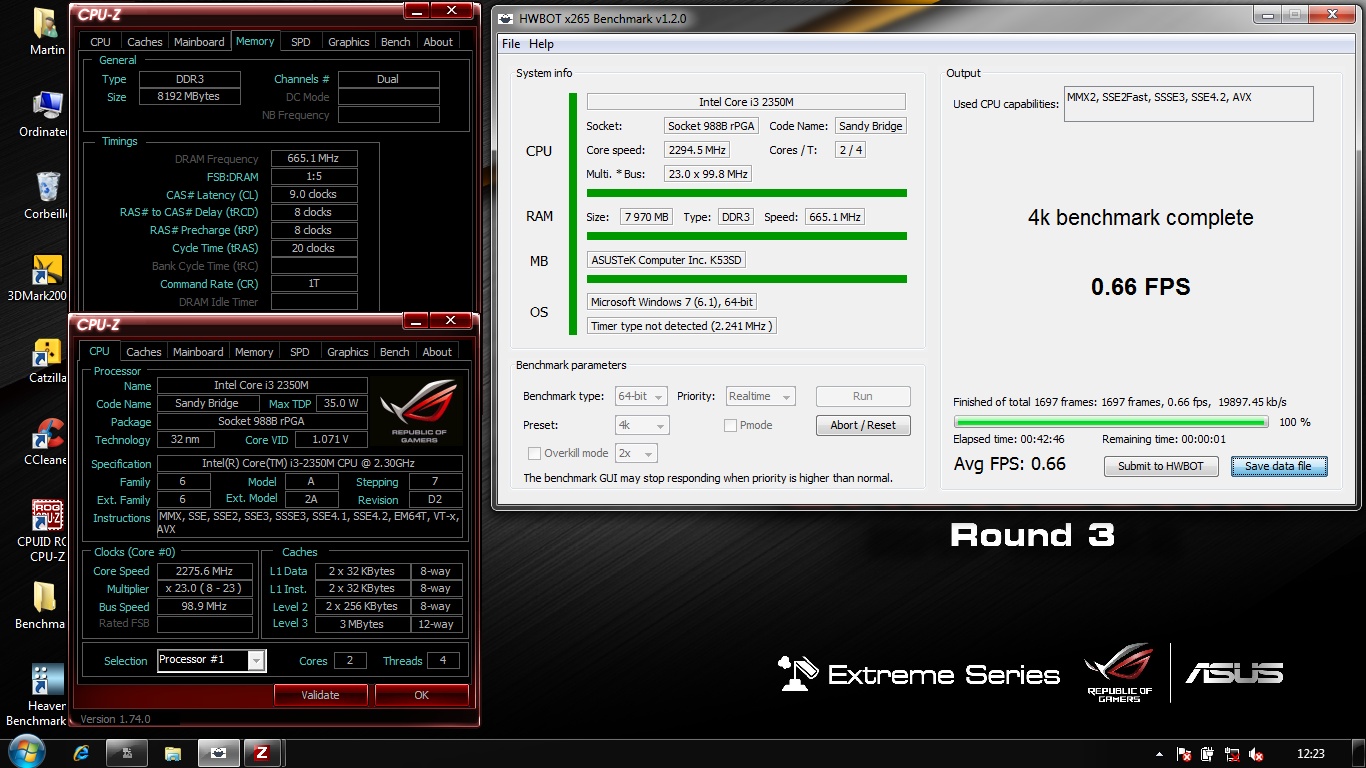
Task: Switch to Bench tab in lower CPU-Z
Action: tap(394, 352)
